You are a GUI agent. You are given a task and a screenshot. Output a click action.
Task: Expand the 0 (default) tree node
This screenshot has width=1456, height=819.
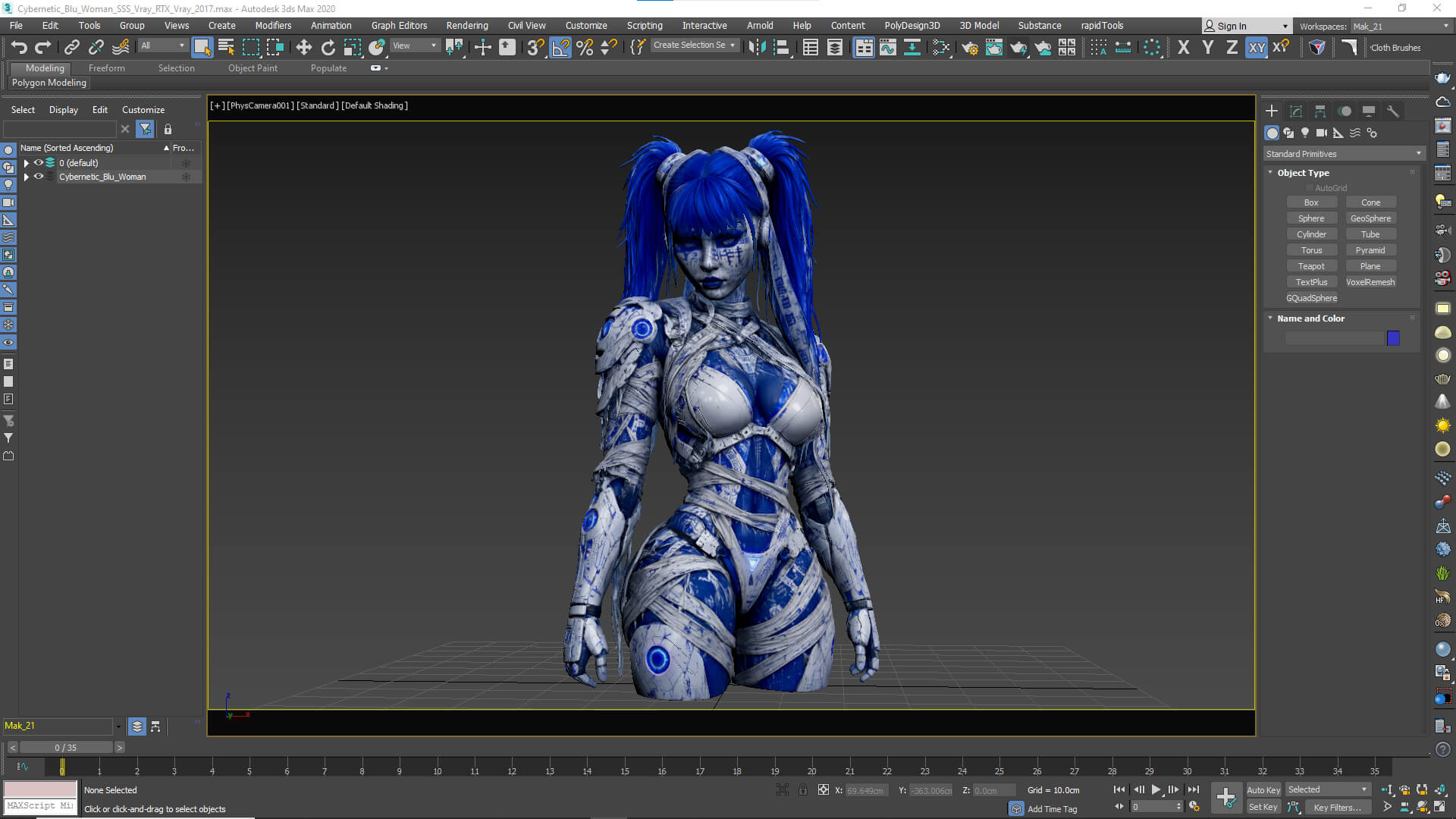(27, 163)
